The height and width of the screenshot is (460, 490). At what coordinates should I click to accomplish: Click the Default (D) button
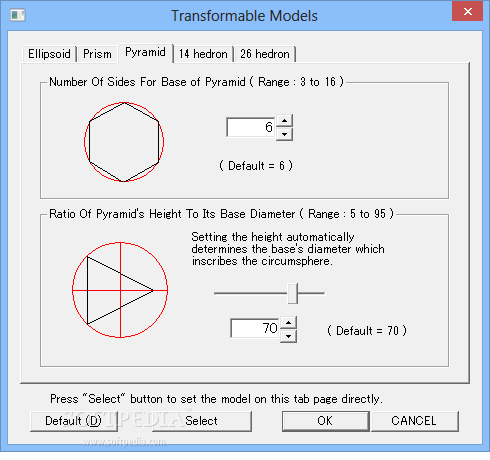[x=73, y=421]
